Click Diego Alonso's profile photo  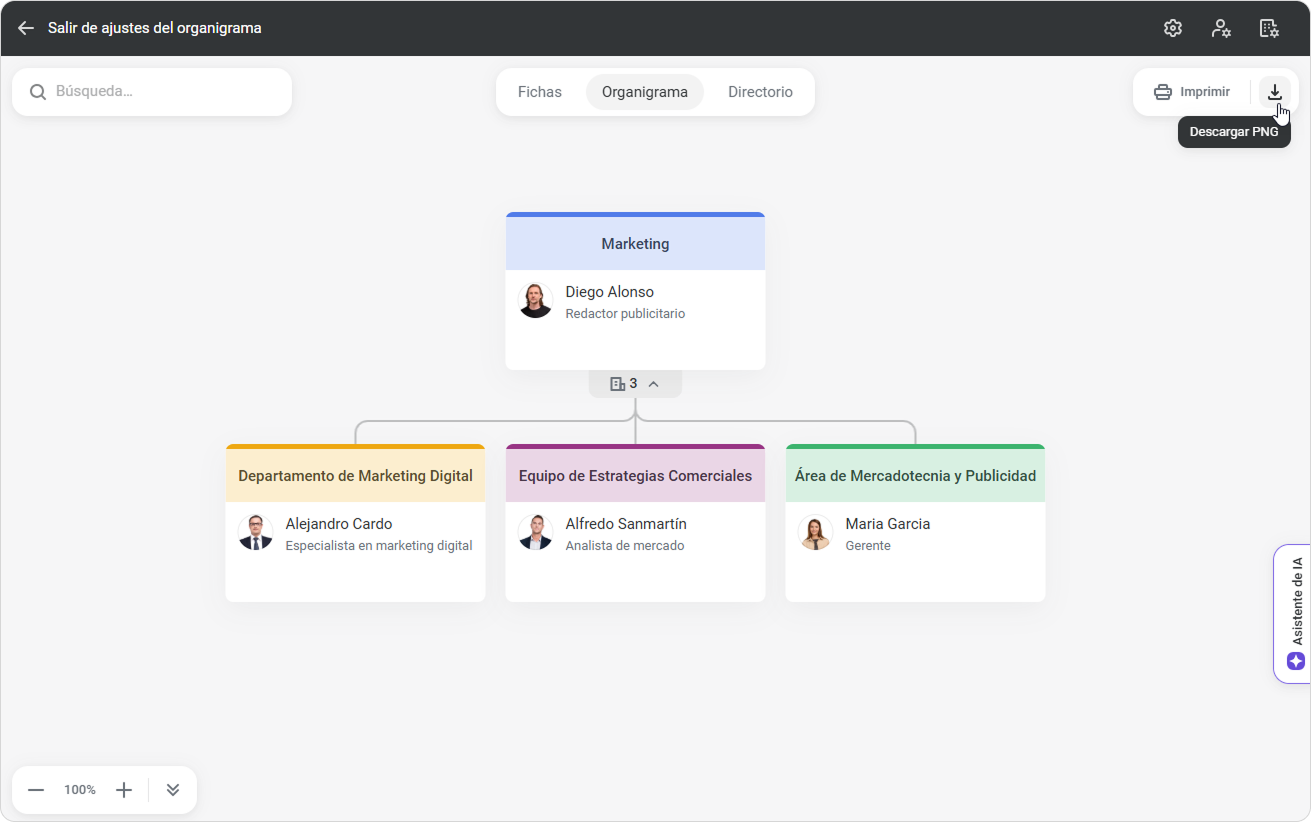pyautogui.click(x=536, y=301)
